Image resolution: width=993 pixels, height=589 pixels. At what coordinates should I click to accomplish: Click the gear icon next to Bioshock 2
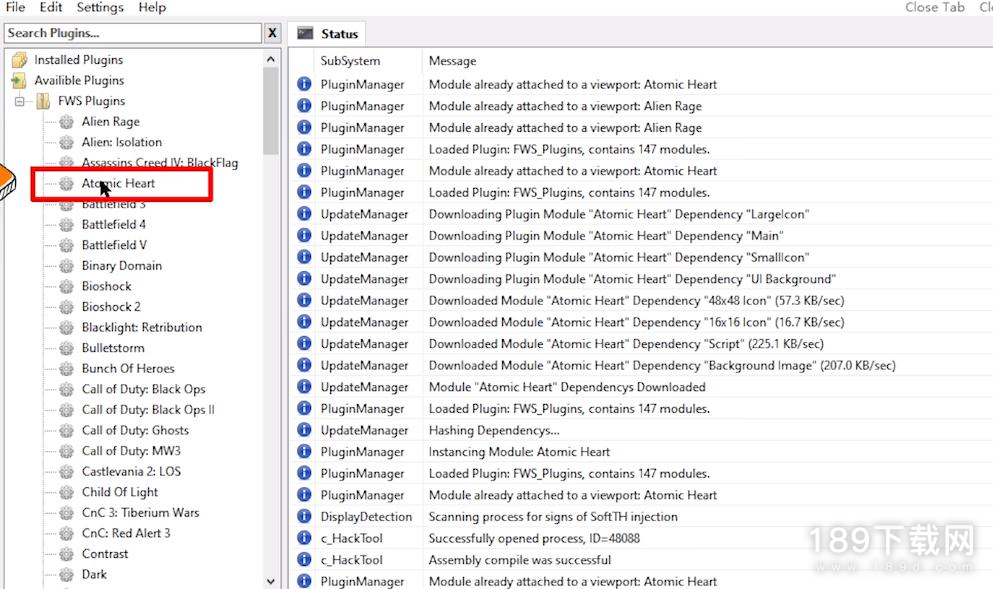(67, 307)
